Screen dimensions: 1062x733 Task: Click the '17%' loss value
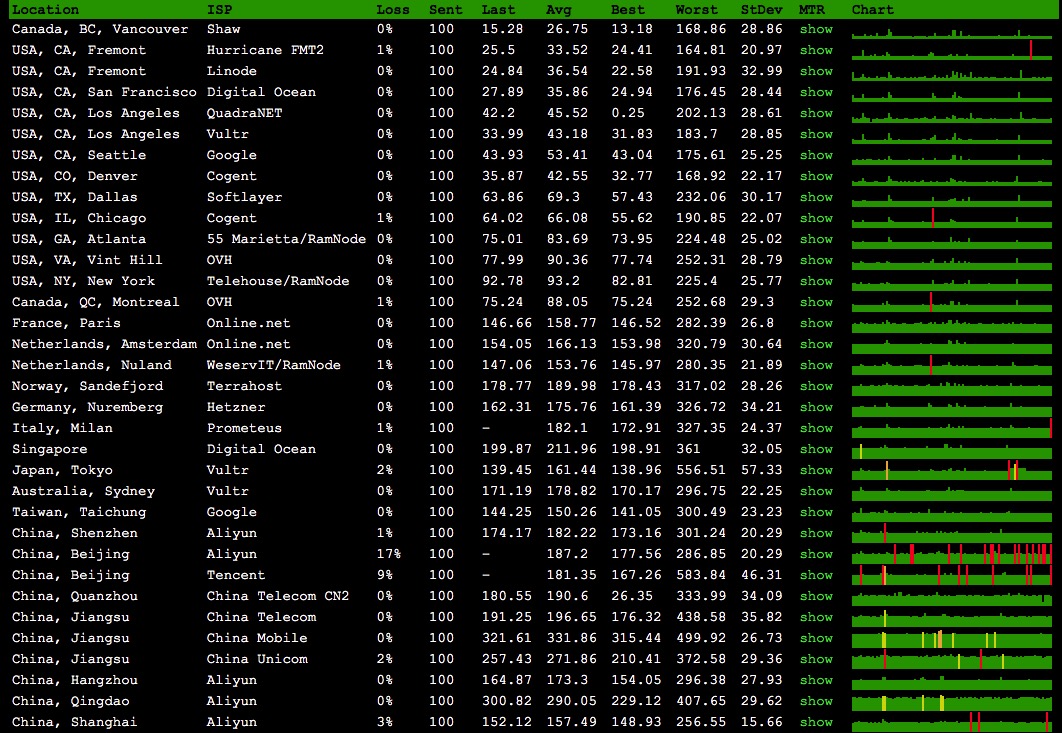389,554
